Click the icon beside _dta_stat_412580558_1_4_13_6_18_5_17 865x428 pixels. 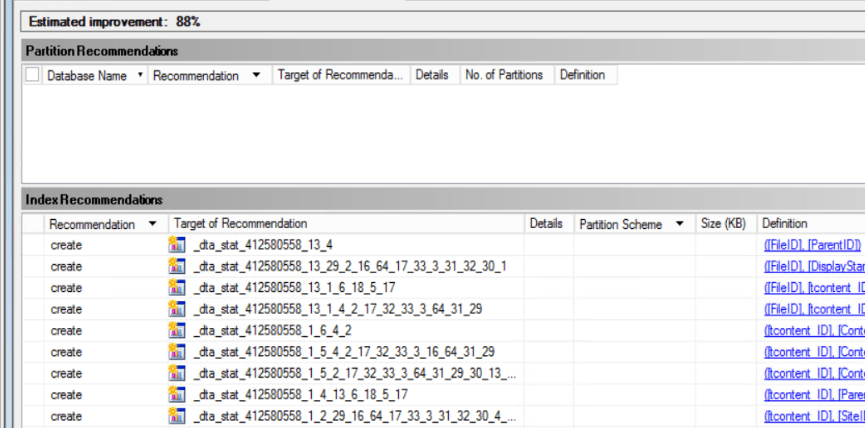[178, 395]
